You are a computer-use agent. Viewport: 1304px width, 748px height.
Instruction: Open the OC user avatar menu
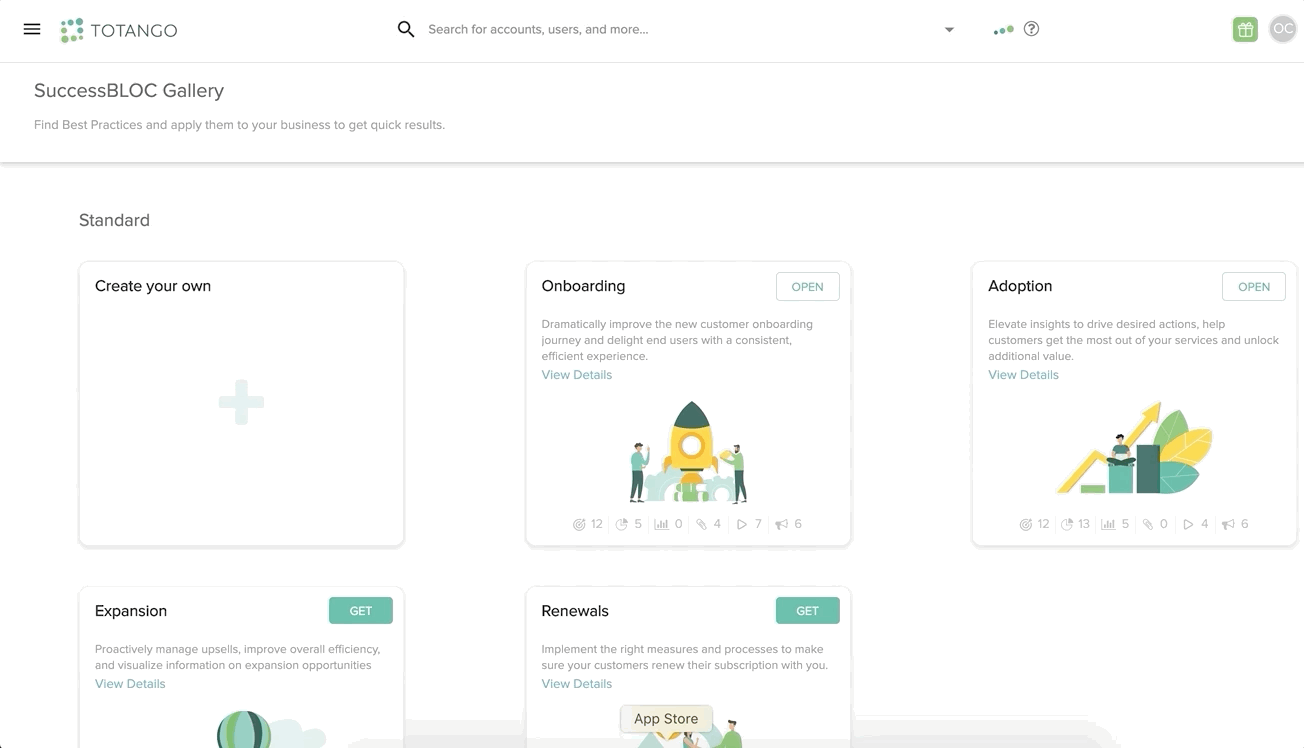(1283, 29)
